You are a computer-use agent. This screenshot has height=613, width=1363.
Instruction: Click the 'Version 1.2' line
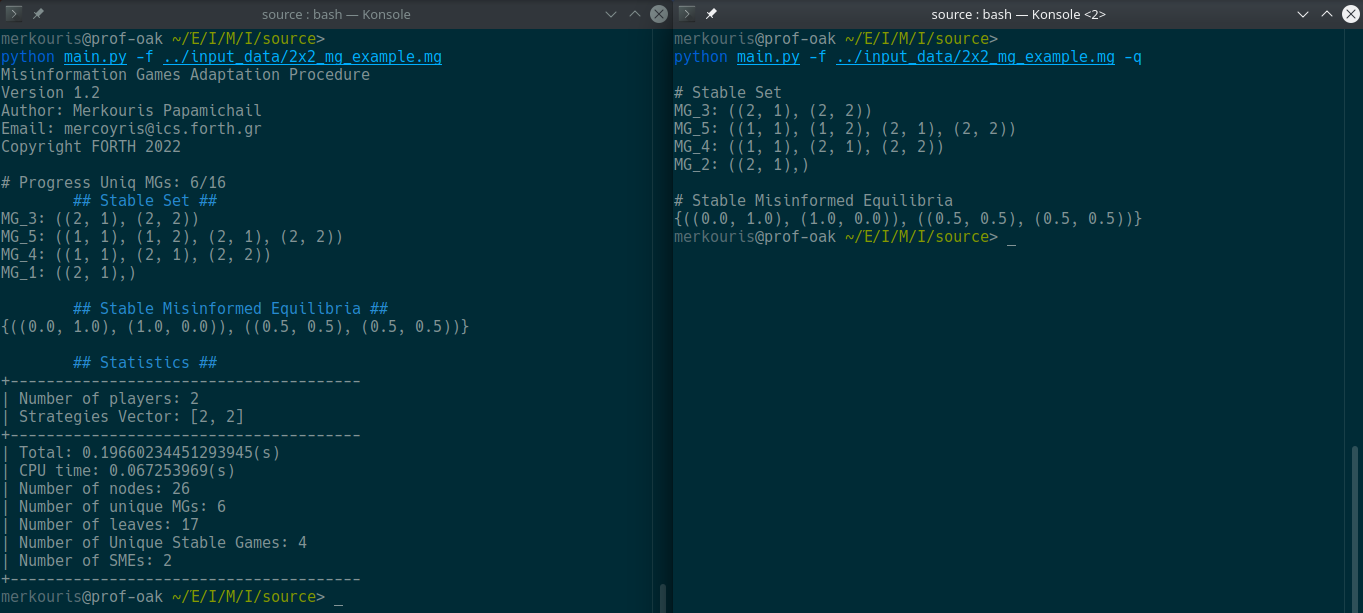click(x=50, y=93)
